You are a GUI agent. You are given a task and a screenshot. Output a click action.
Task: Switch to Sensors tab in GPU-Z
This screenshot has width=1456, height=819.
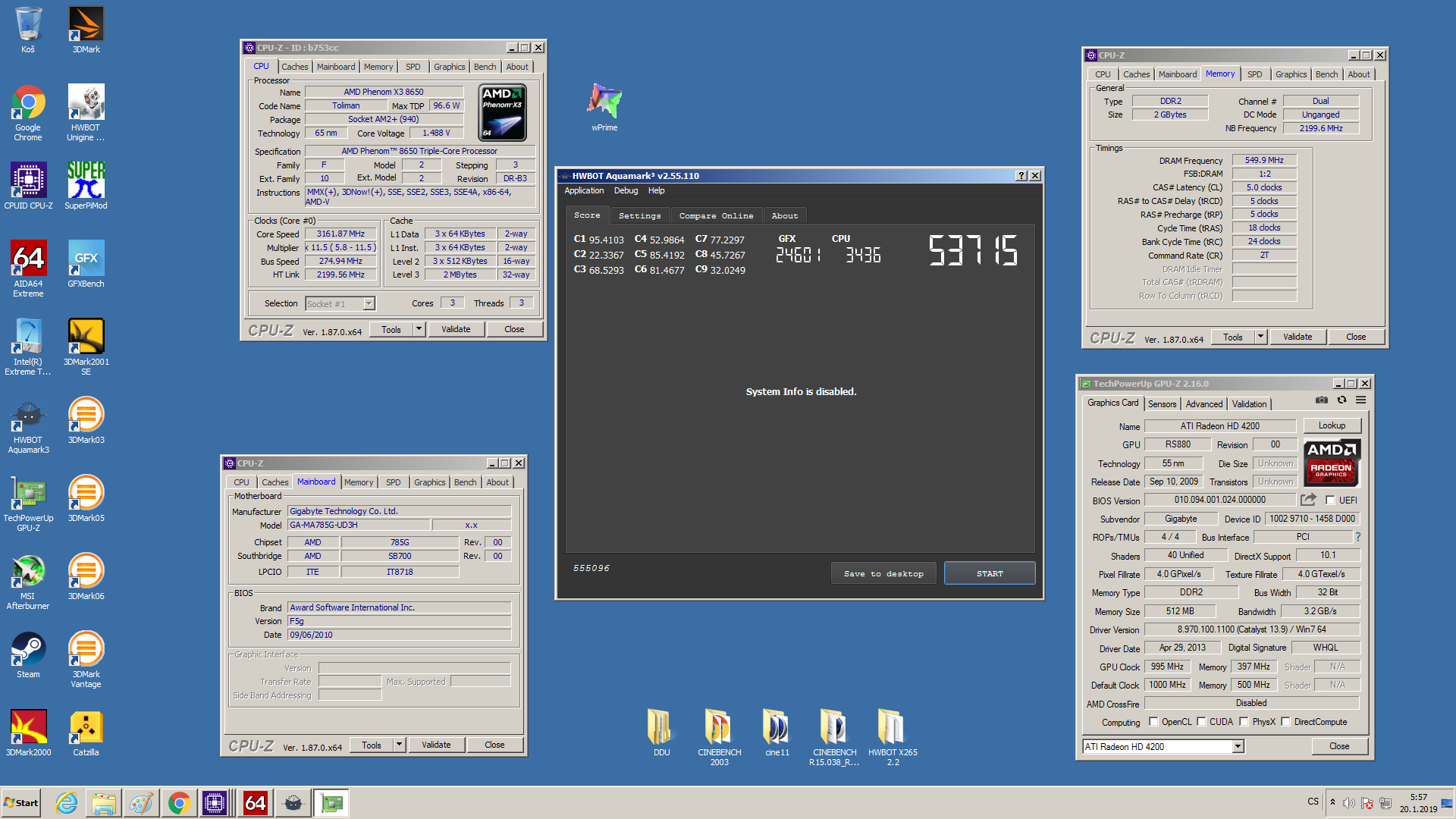click(x=1162, y=404)
